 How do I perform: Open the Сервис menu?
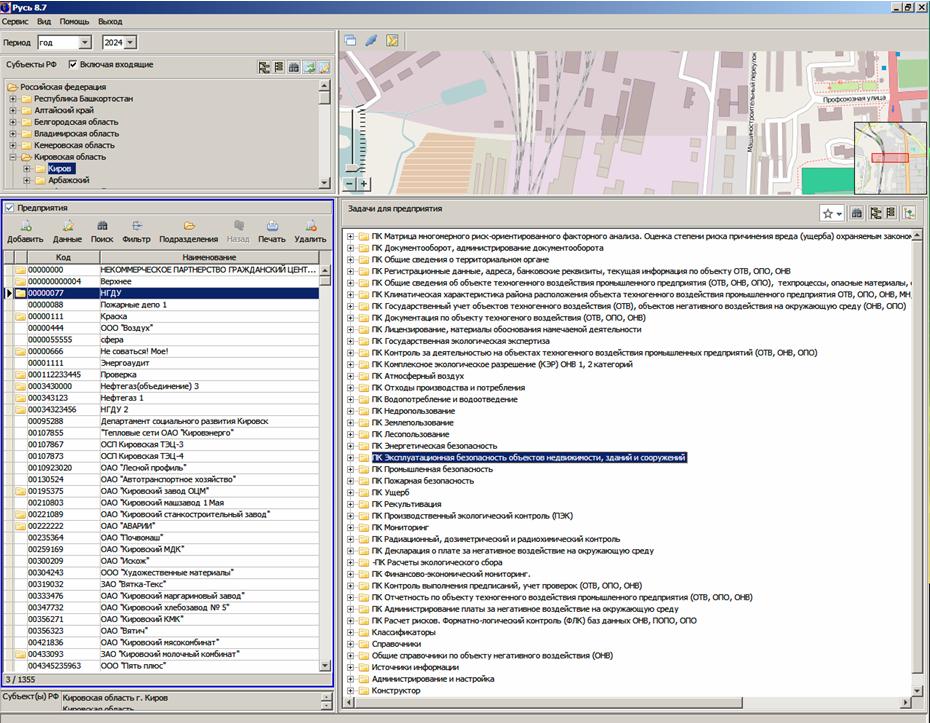pos(15,20)
